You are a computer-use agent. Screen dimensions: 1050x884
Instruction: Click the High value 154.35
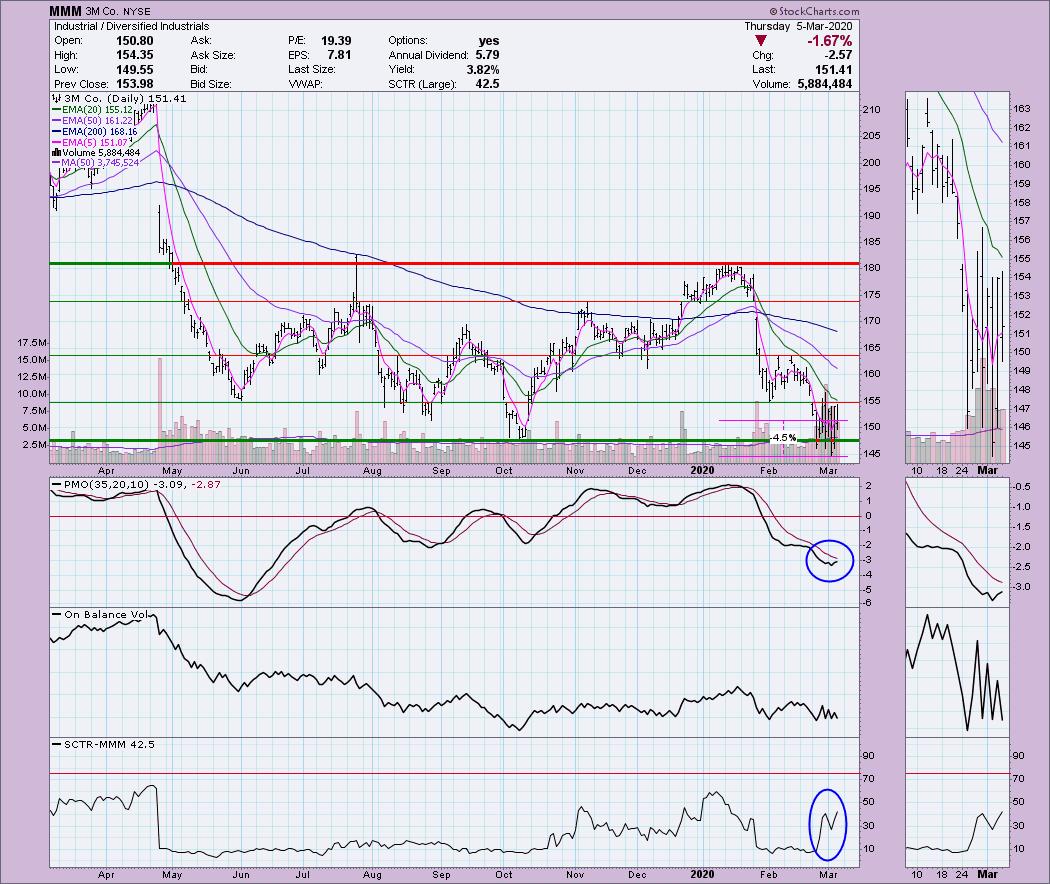pos(135,55)
